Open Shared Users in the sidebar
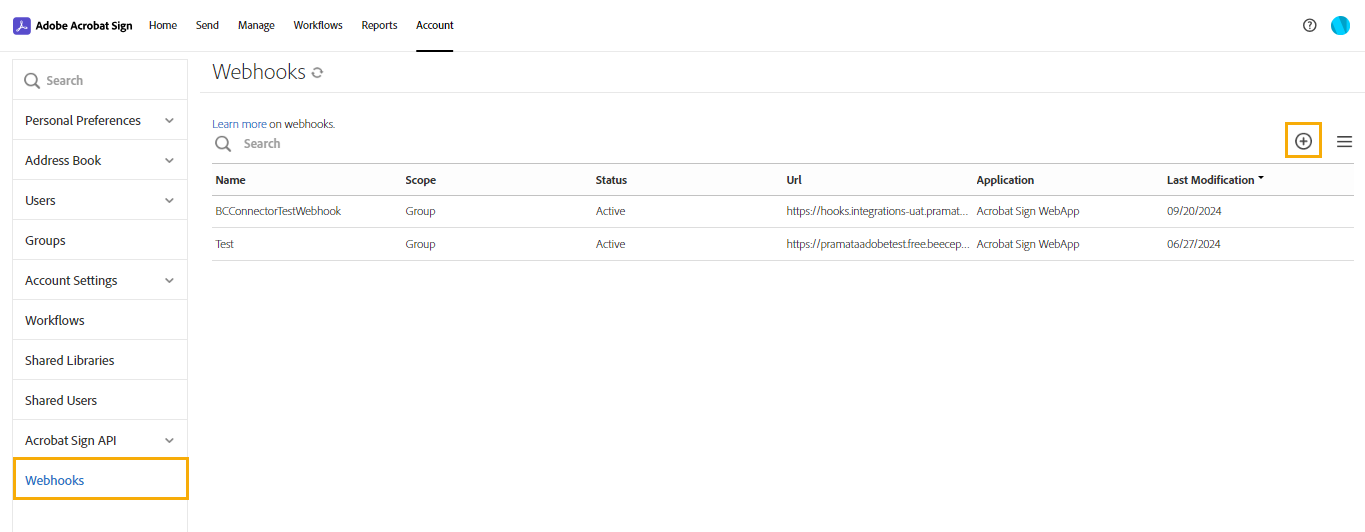The height and width of the screenshot is (532, 1365). tap(100, 400)
